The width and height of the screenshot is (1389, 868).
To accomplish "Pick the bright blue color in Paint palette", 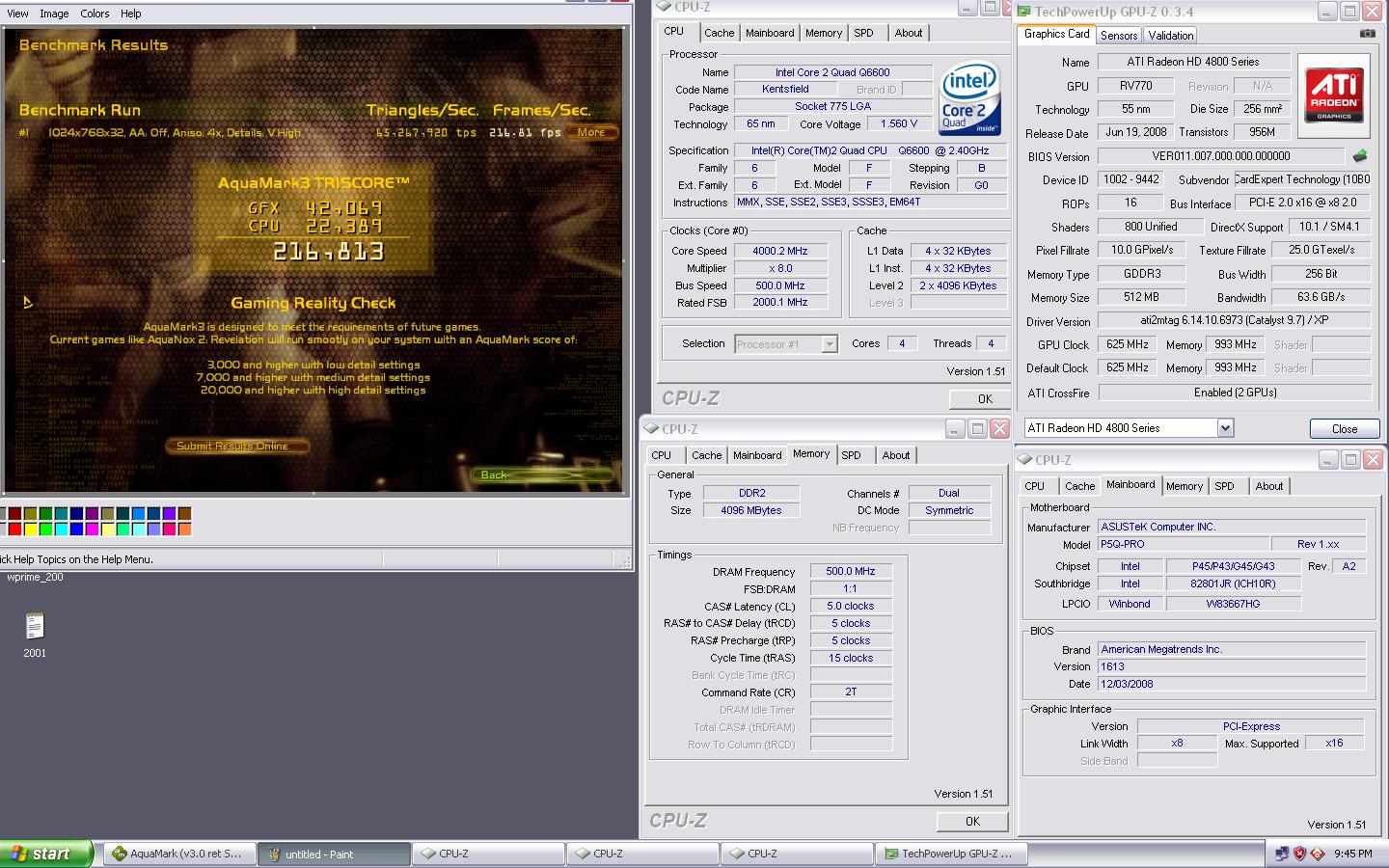I will click(x=76, y=529).
